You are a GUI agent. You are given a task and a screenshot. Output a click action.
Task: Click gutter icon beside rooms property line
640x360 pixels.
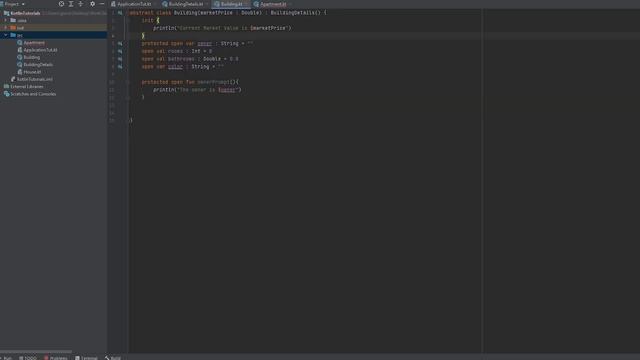click(120, 51)
